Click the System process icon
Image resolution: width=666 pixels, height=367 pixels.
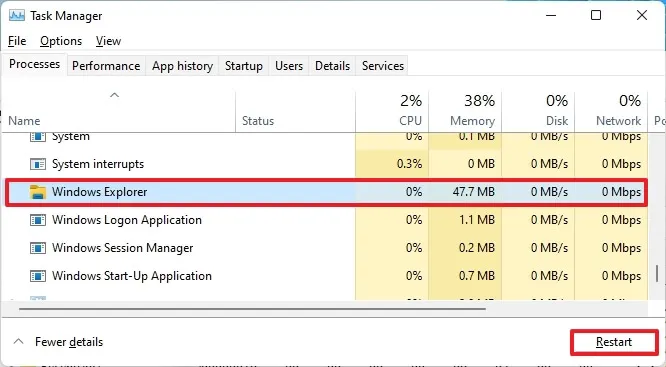38,137
